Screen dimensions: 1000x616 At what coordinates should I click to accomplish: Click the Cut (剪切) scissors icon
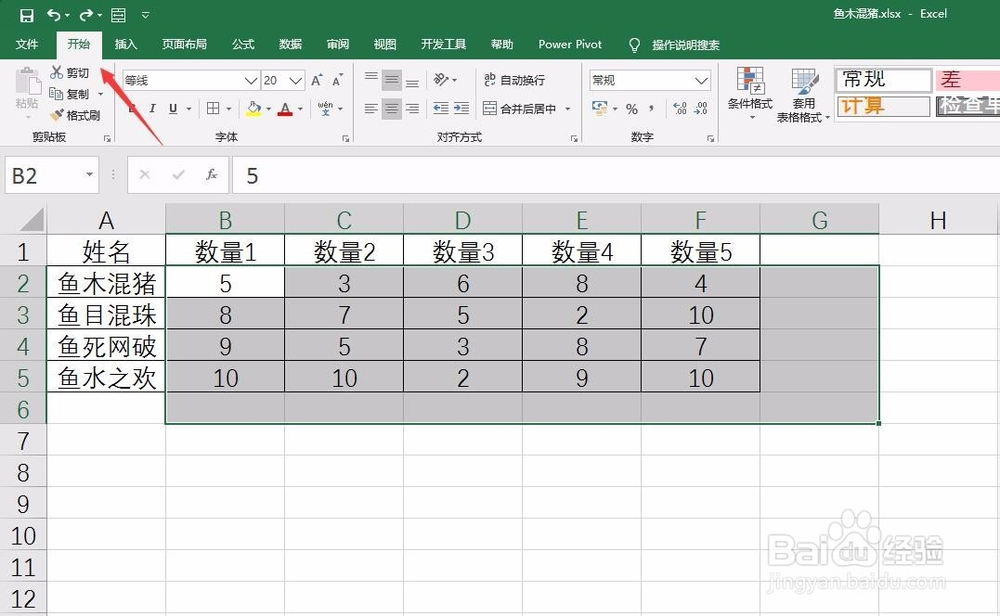tap(57, 72)
